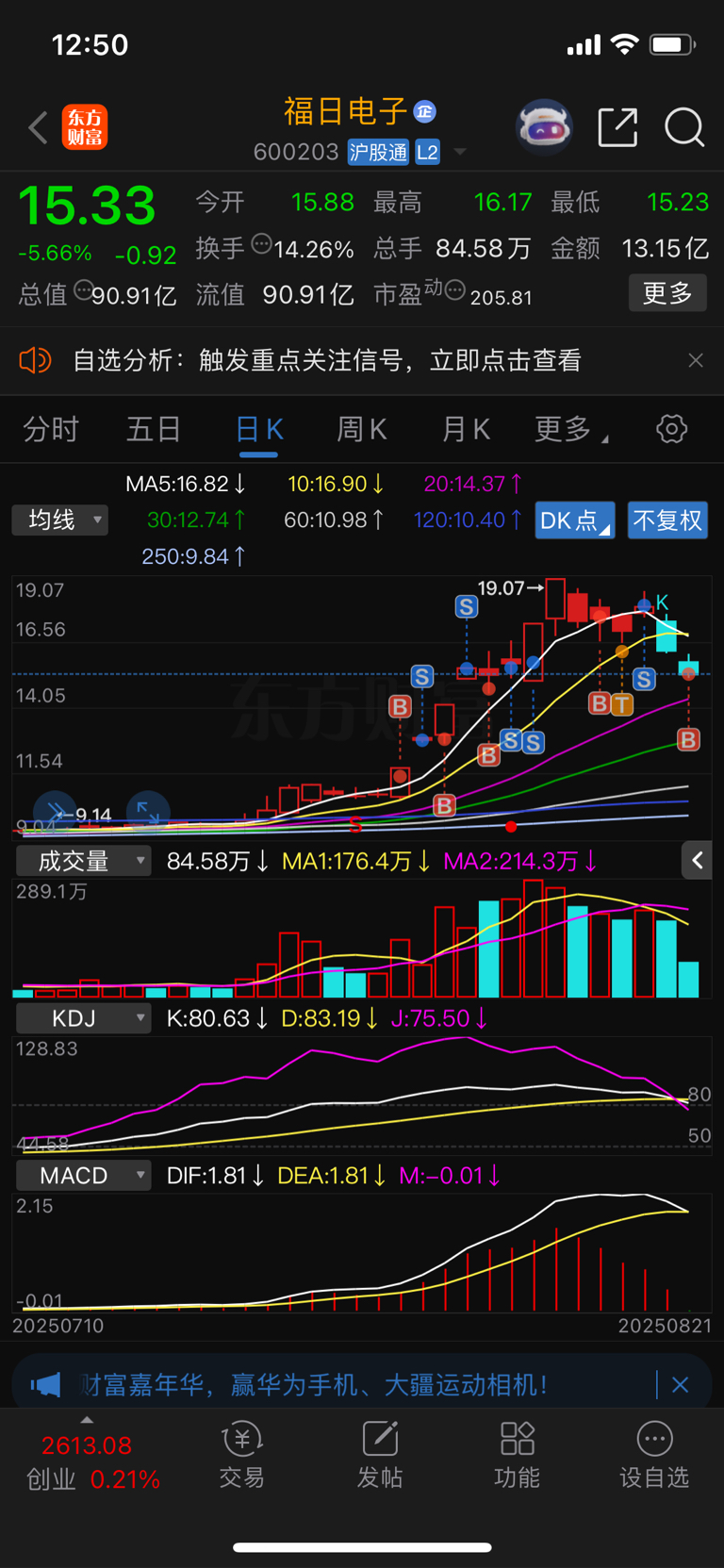Tap the cyan K marker on the chart
Image resolution: width=724 pixels, height=1568 pixels.
662,602
